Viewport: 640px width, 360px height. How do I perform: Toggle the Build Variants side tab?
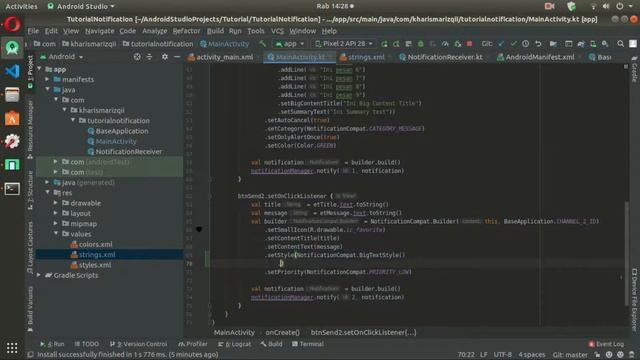(30, 309)
